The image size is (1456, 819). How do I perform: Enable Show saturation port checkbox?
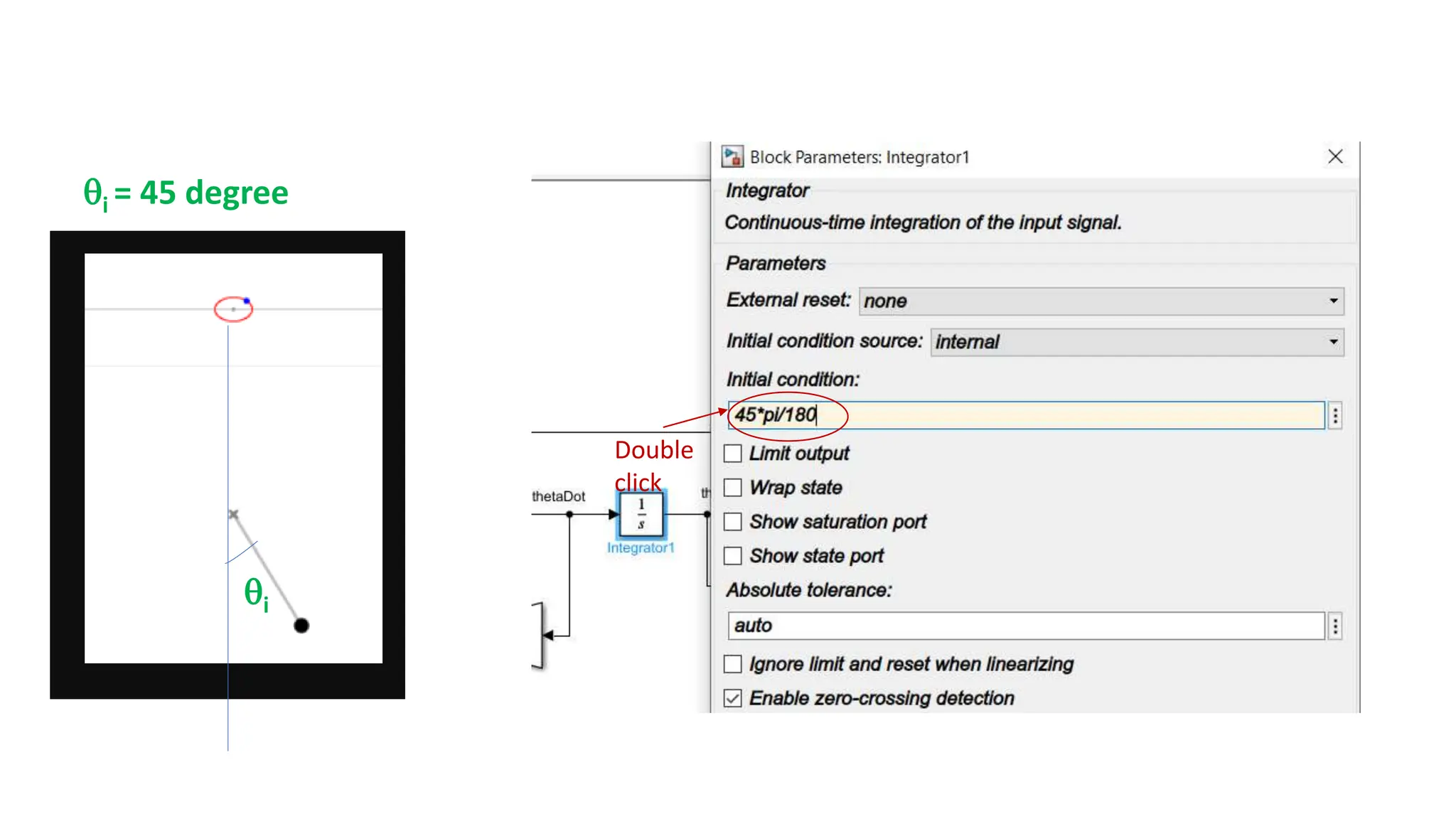(732, 522)
